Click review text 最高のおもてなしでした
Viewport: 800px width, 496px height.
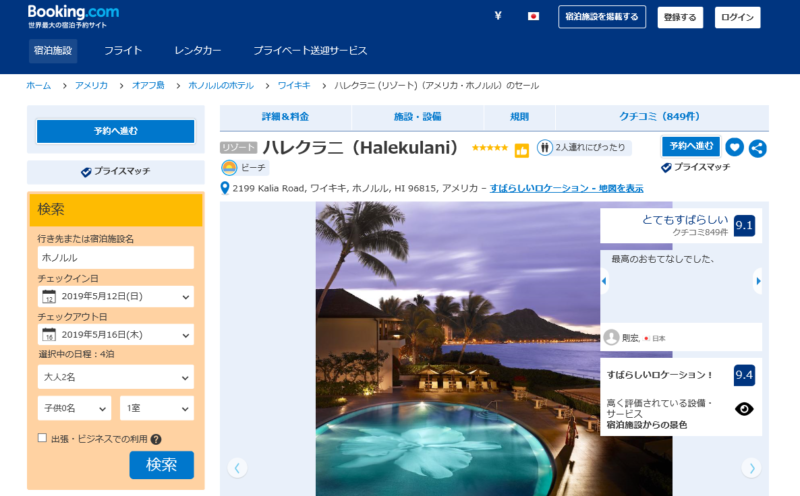[662, 259]
